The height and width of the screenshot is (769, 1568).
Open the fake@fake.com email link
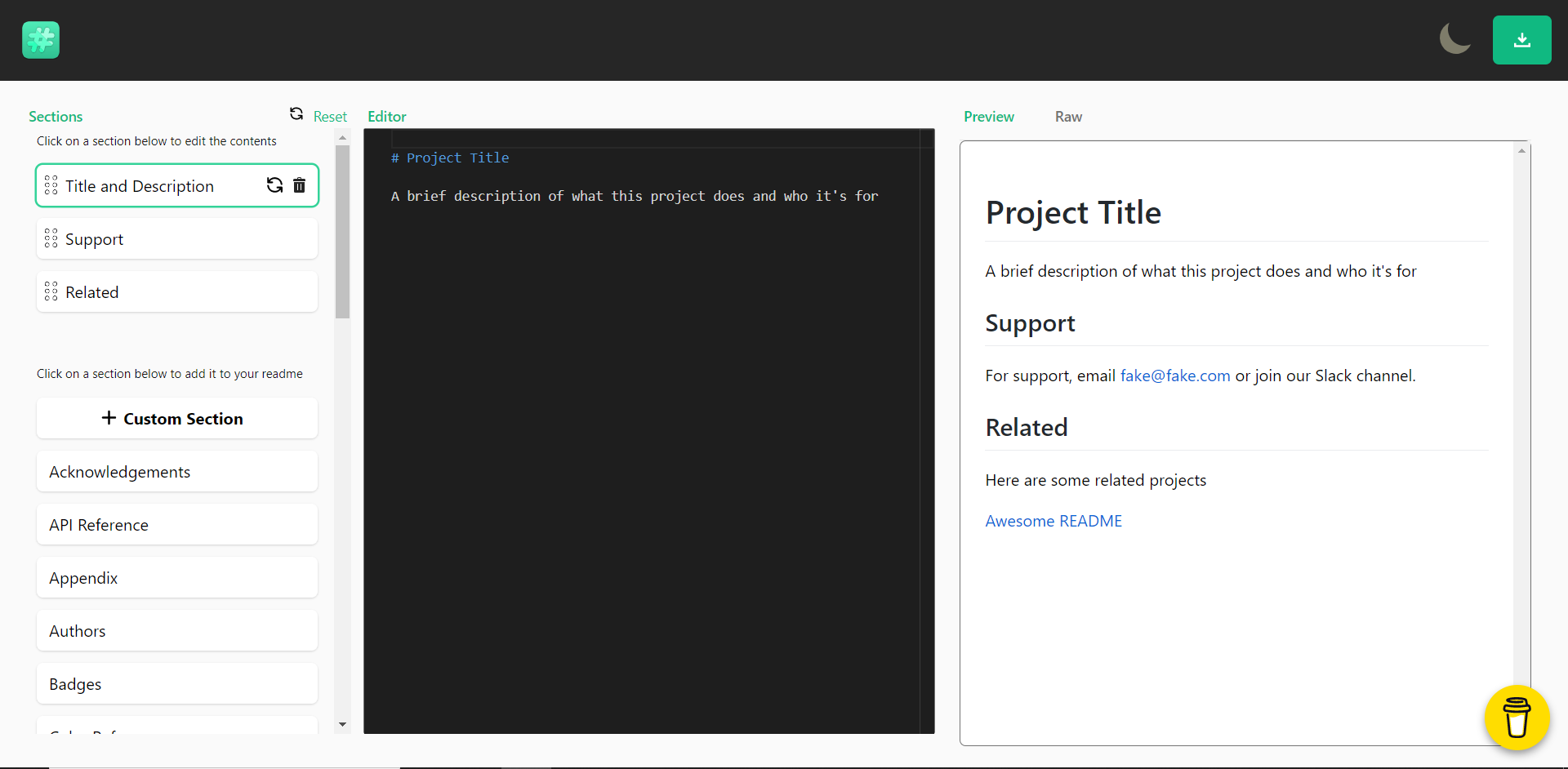(1174, 376)
